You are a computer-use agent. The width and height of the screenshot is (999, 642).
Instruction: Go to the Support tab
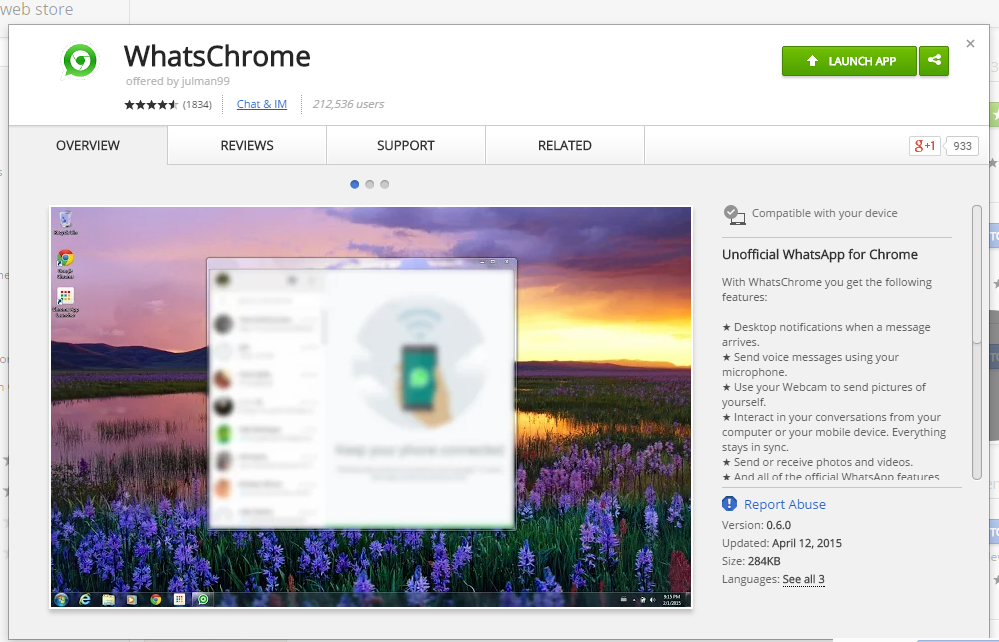pyautogui.click(x=406, y=145)
